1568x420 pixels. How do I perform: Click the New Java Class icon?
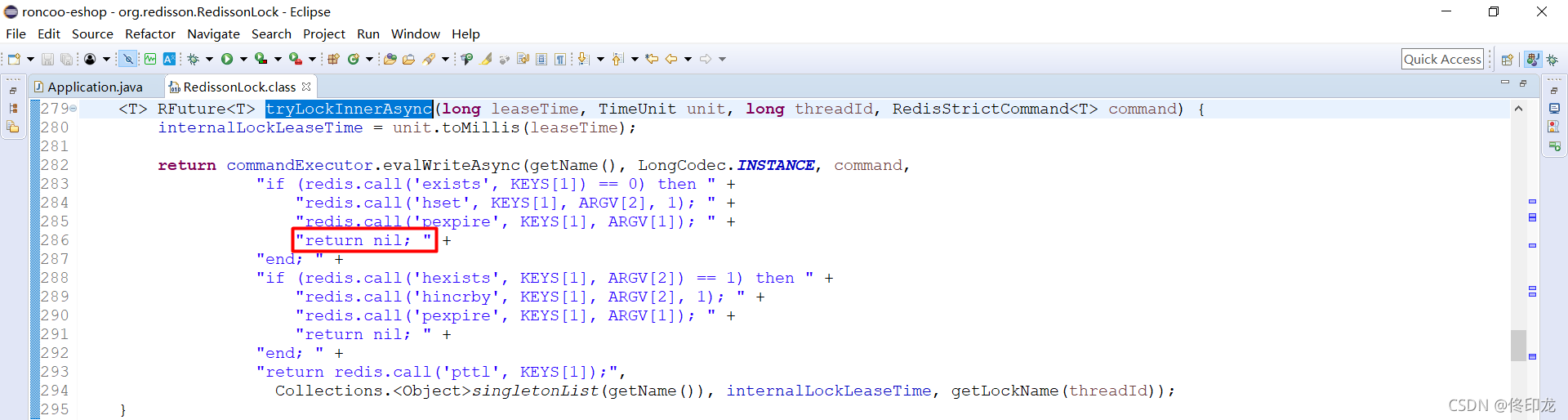[x=353, y=59]
